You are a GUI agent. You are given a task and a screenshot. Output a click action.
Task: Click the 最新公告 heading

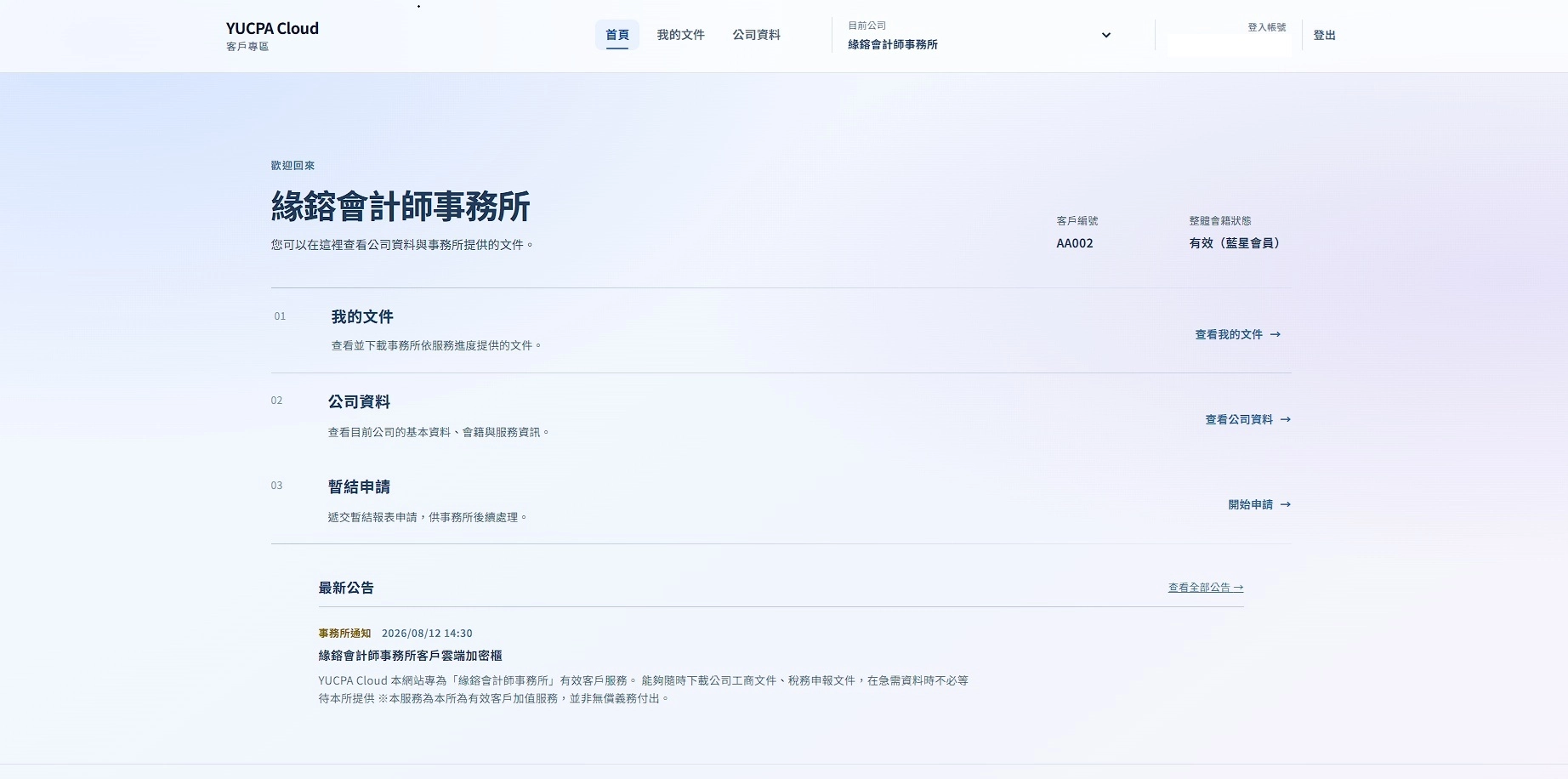click(346, 588)
